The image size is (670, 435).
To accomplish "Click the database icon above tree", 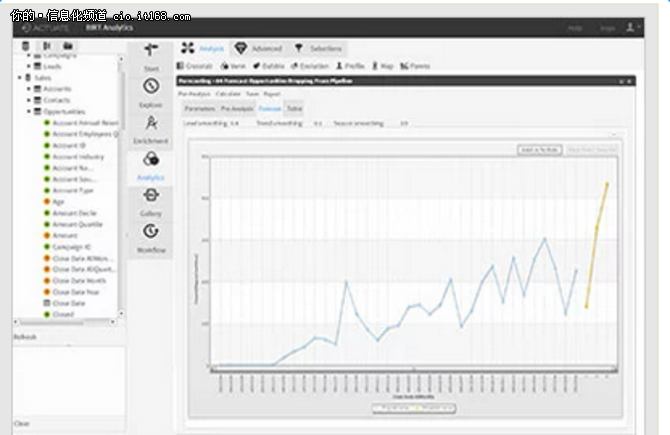I will (26, 46).
